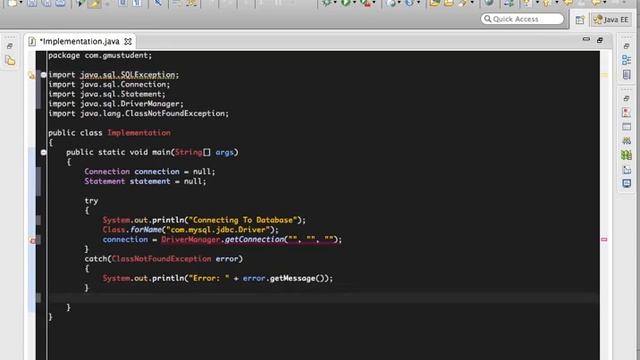Open the External Tools dropdown arrow

(x=374, y=3)
